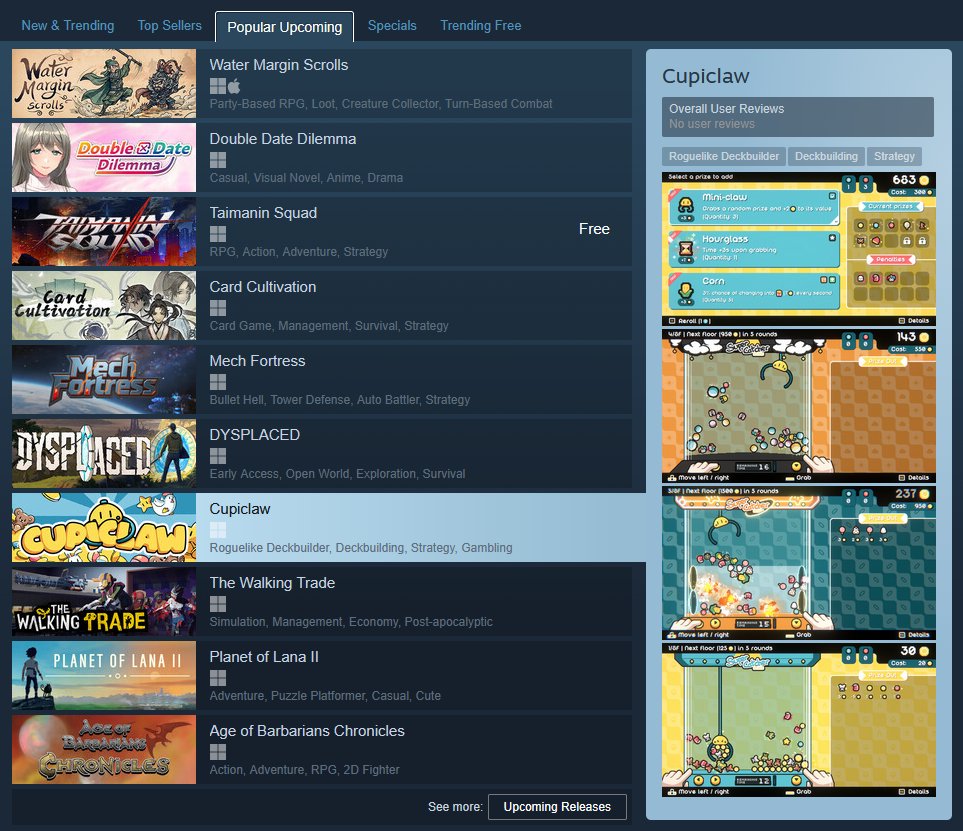Click the Windows icon under Cupiclaw
This screenshot has height=831, width=963.
point(217,530)
